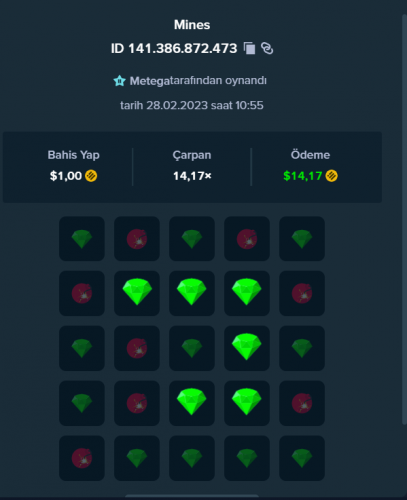The image size is (407, 500).
Task: Open the Metega player profile link
Action: [x=150, y=81]
